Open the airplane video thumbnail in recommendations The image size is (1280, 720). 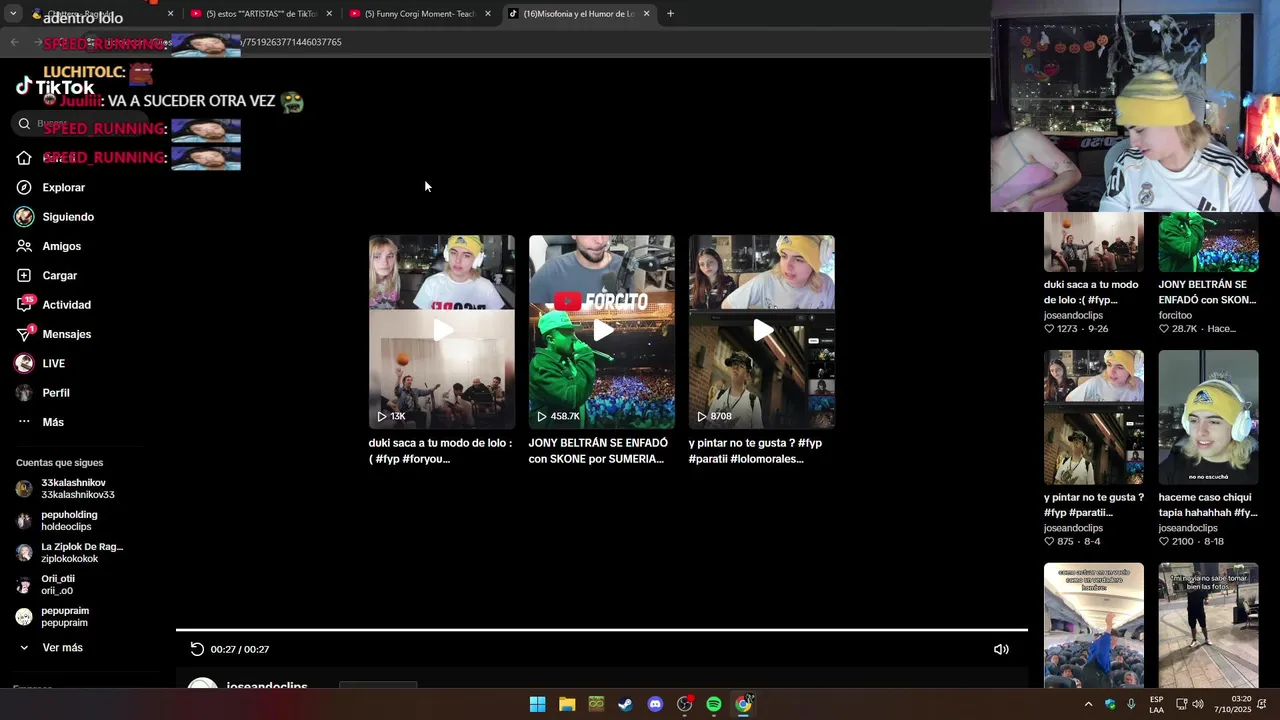(x=1094, y=625)
